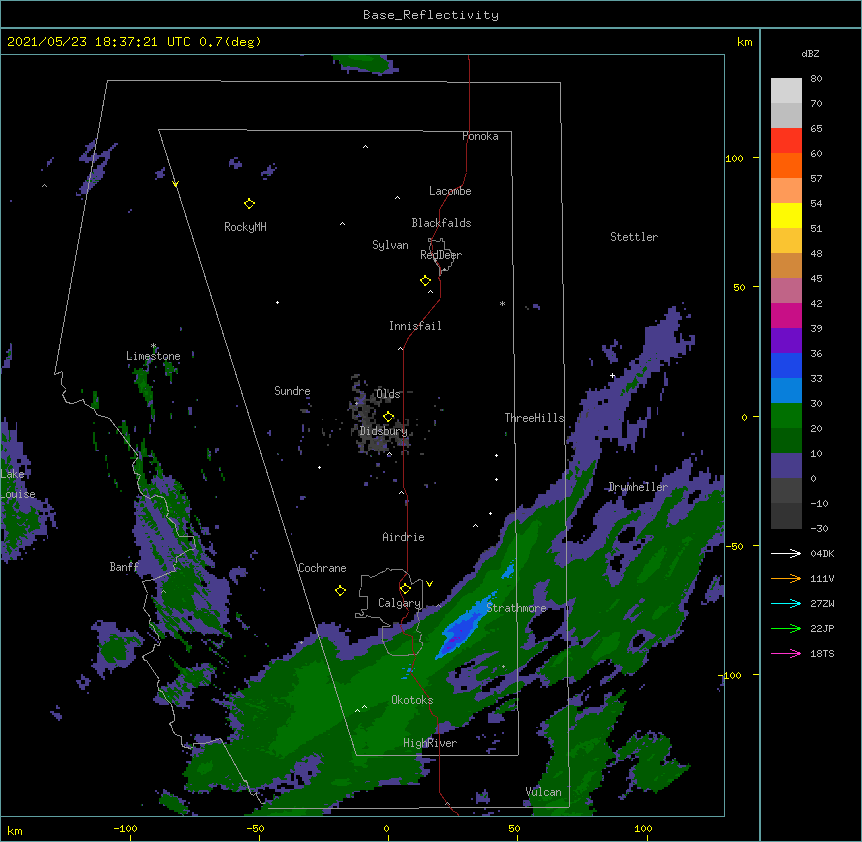Click the Banff label
Viewport: 862px width, 842px height.
click(x=124, y=567)
